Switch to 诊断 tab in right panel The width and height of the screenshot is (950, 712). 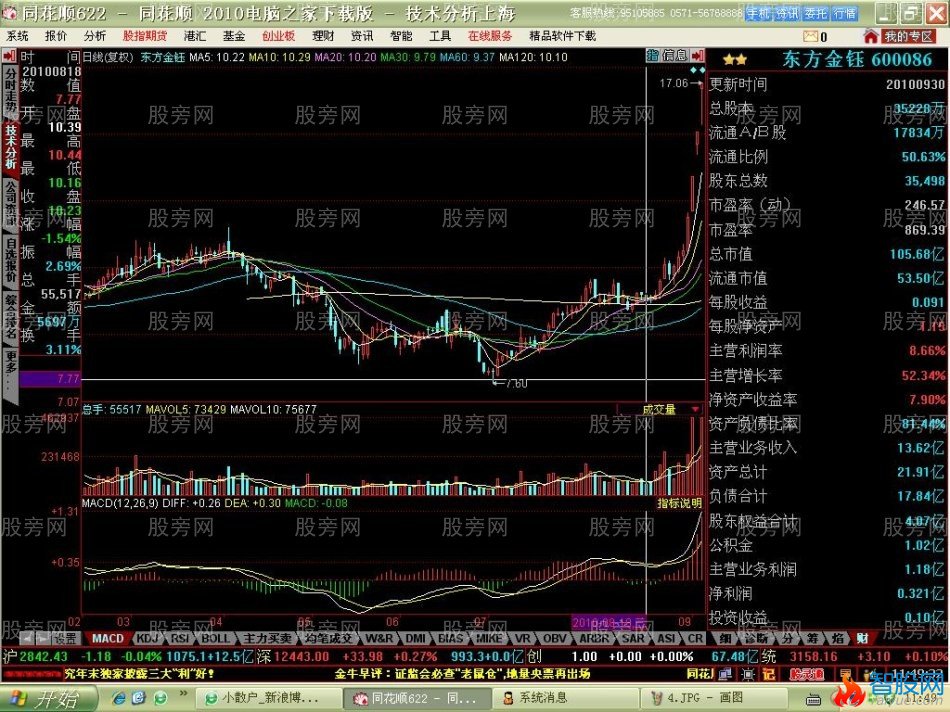755,638
